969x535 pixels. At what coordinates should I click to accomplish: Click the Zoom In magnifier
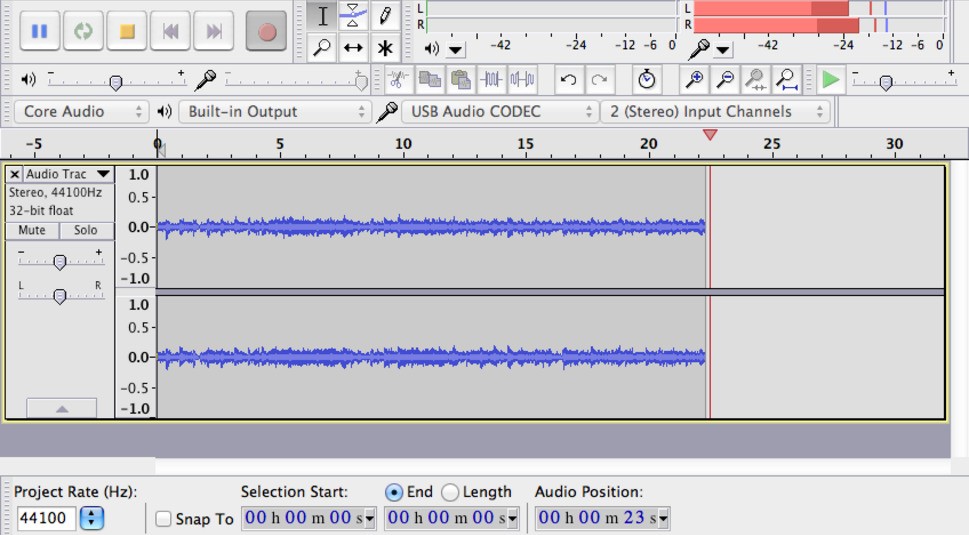tap(694, 80)
